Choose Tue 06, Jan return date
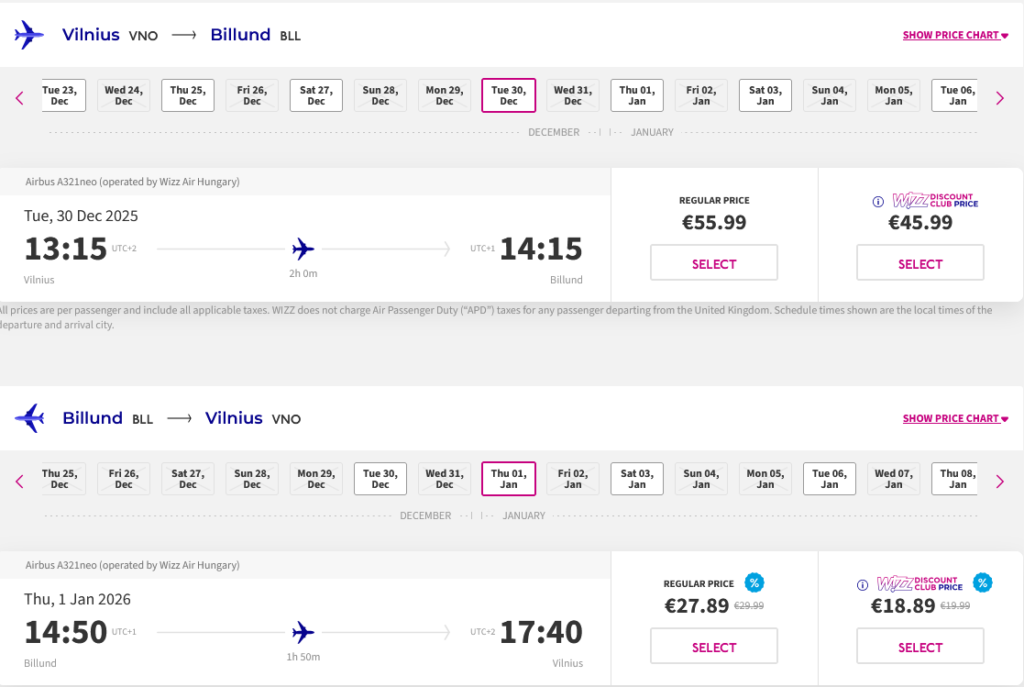This screenshot has width=1024, height=687. point(829,479)
